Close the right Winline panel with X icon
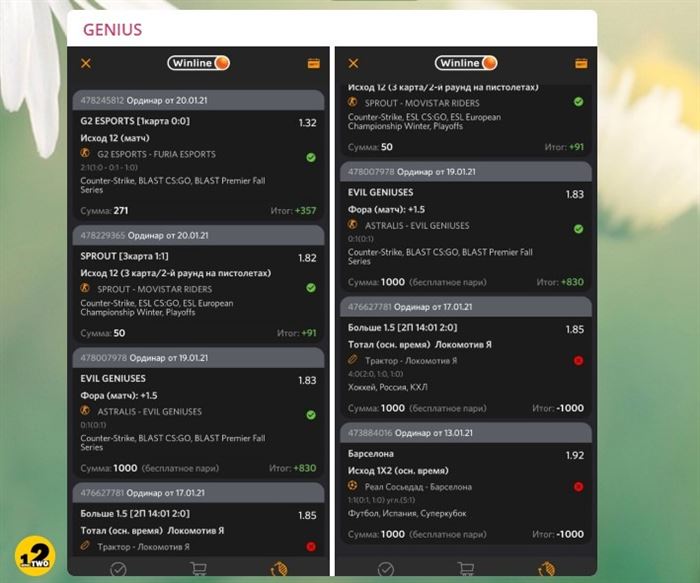This screenshot has width=700, height=583. point(353,63)
